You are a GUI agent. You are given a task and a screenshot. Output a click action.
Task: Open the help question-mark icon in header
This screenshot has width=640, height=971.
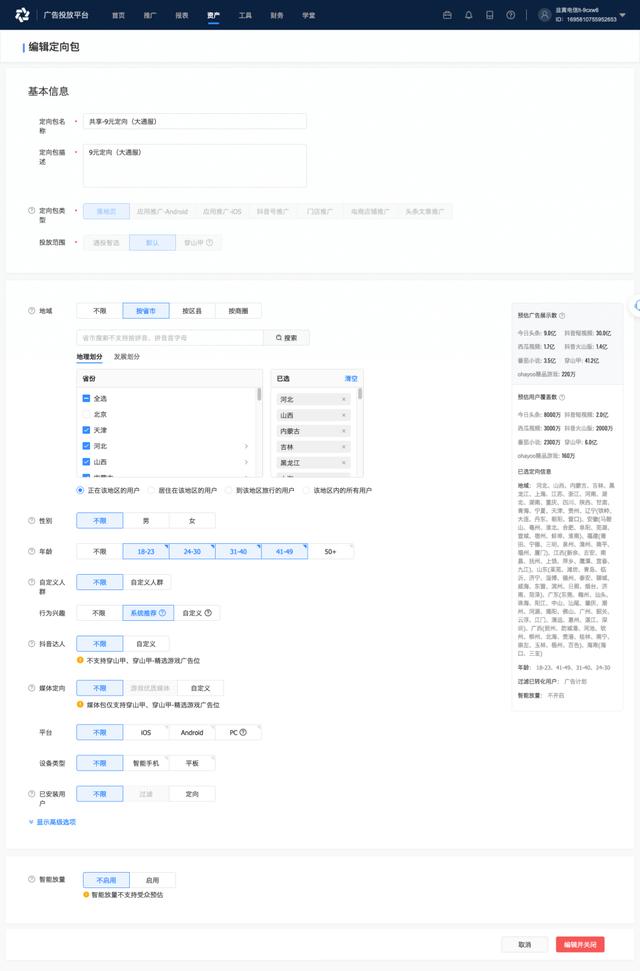click(x=511, y=15)
